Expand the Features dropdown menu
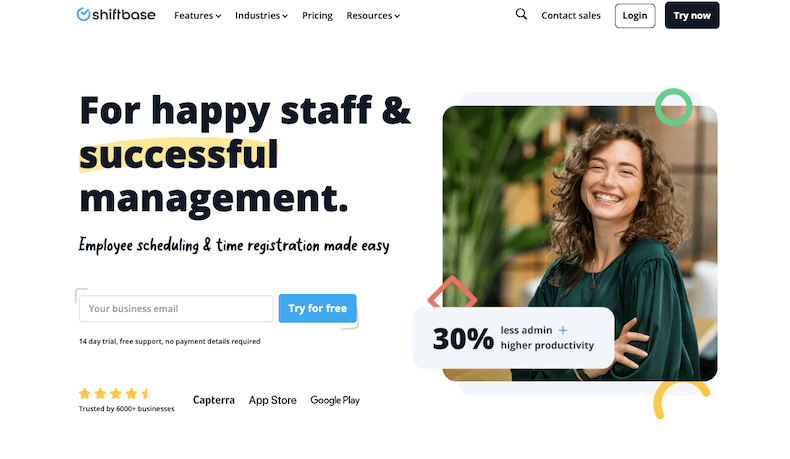 198,16
